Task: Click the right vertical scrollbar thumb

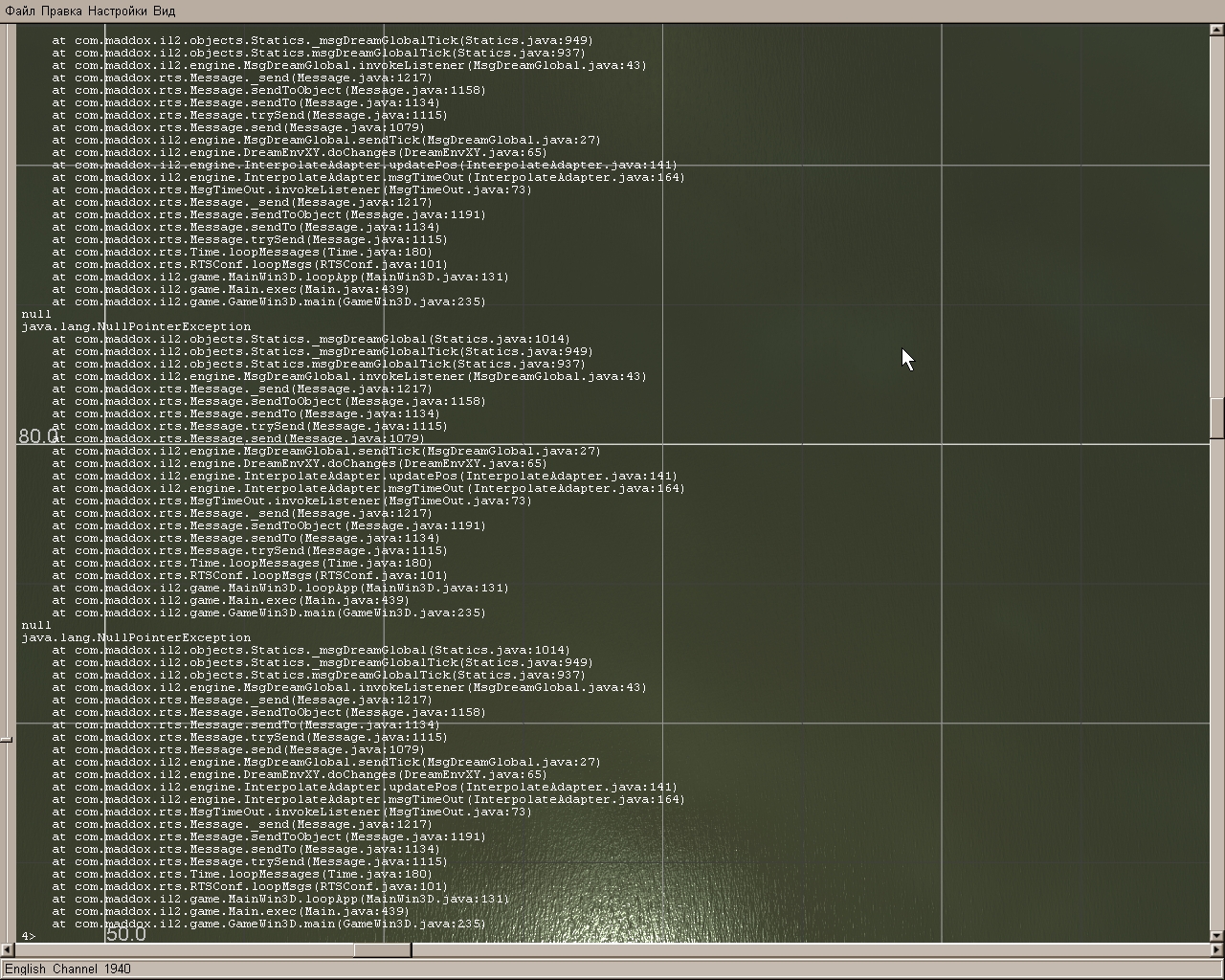Action: click(x=1217, y=416)
